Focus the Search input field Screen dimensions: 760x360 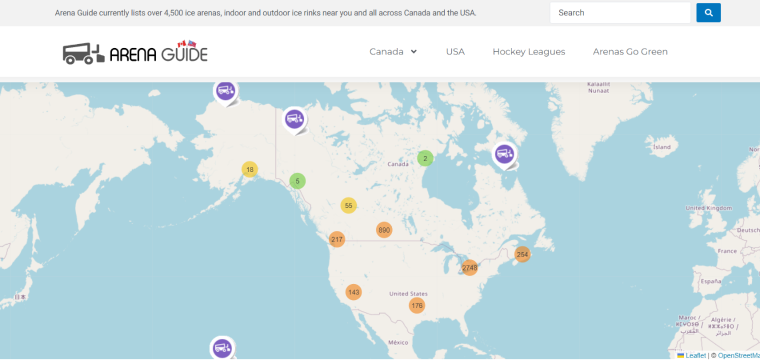point(620,13)
